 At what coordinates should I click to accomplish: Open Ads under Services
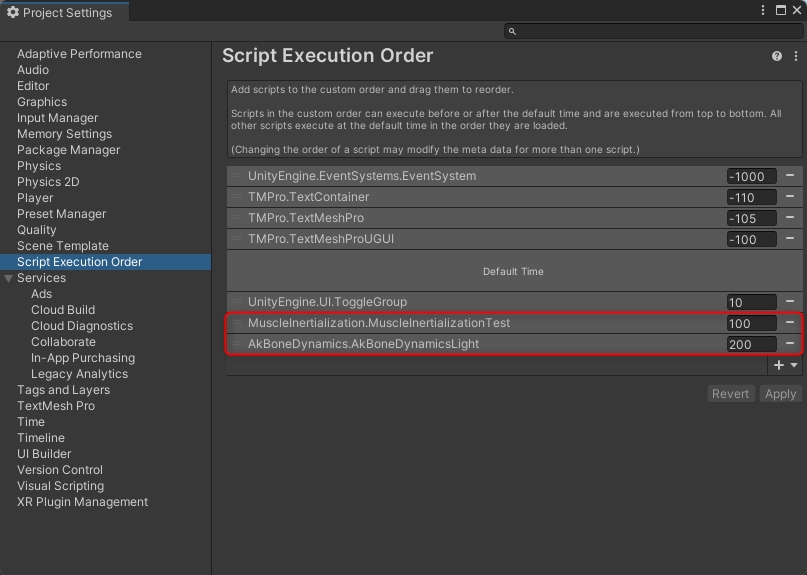point(41,294)
